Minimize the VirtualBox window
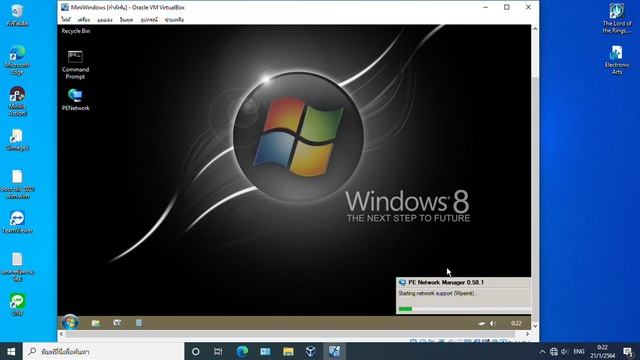This screenshot has width=640, height=360. 485,7
